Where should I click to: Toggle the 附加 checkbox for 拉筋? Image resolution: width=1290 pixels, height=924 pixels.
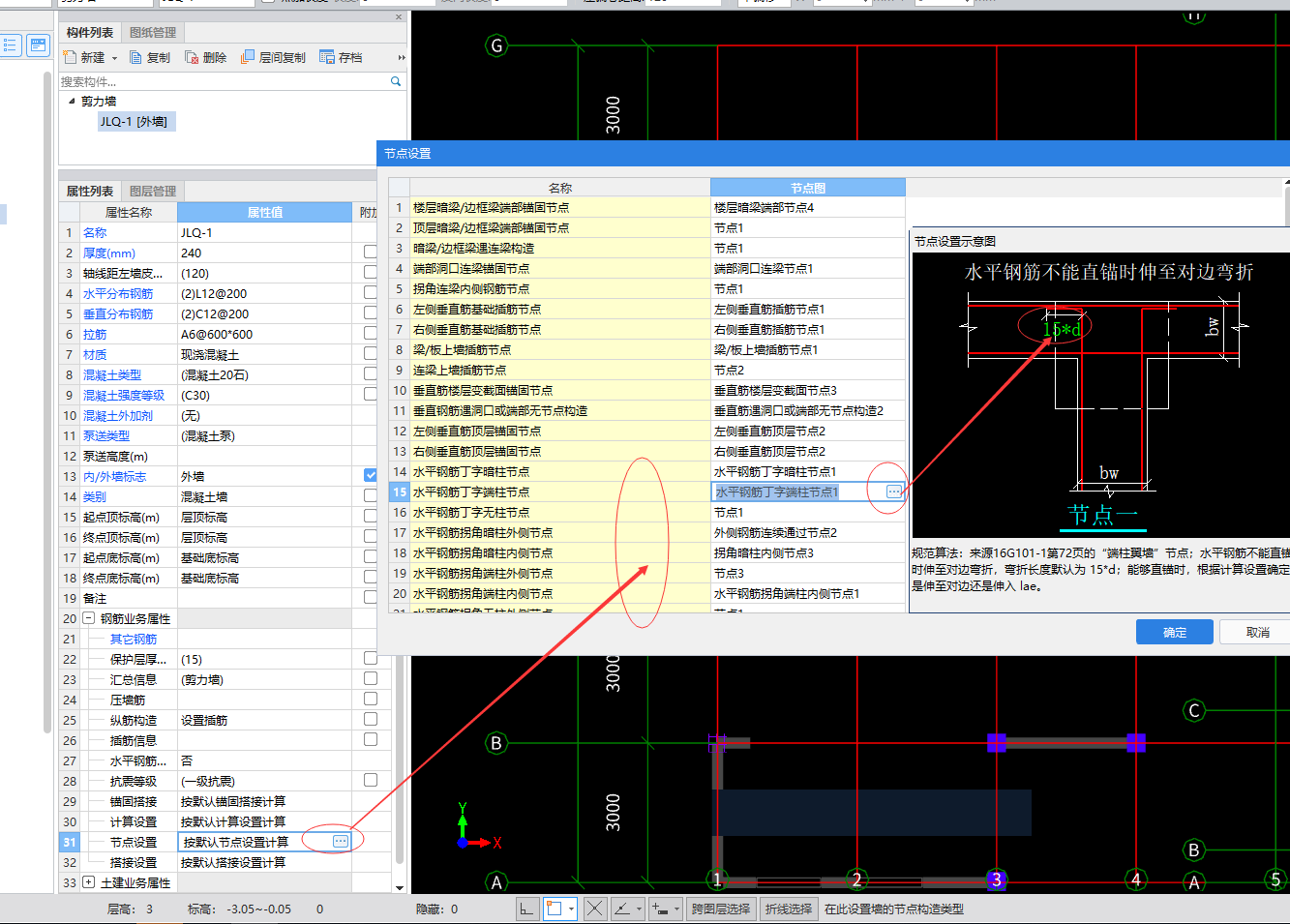pos(370,333)
